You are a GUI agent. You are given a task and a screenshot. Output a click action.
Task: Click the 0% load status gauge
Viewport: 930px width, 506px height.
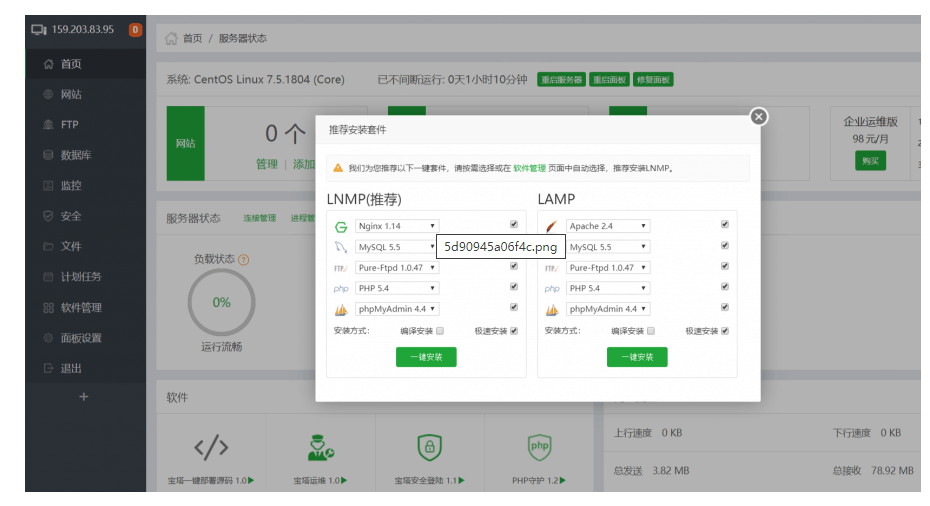pyautogui.click(x=221, y=302)
